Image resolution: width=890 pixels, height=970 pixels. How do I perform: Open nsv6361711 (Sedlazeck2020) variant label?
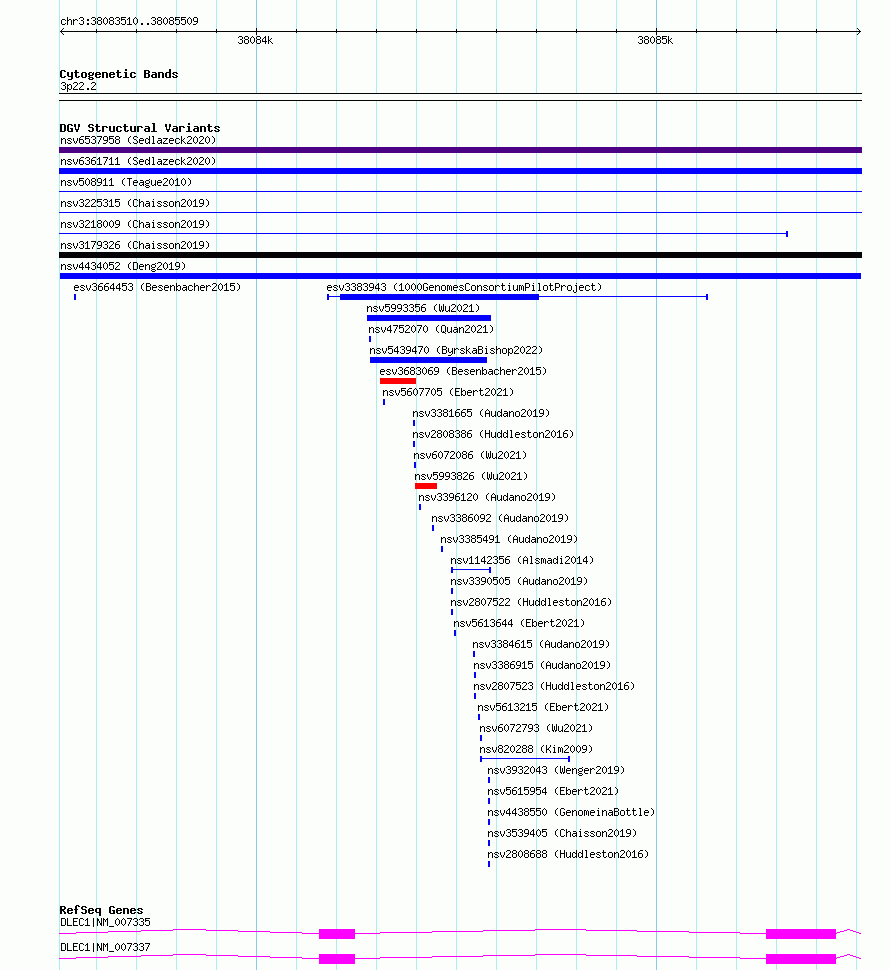tap(138, 161)
